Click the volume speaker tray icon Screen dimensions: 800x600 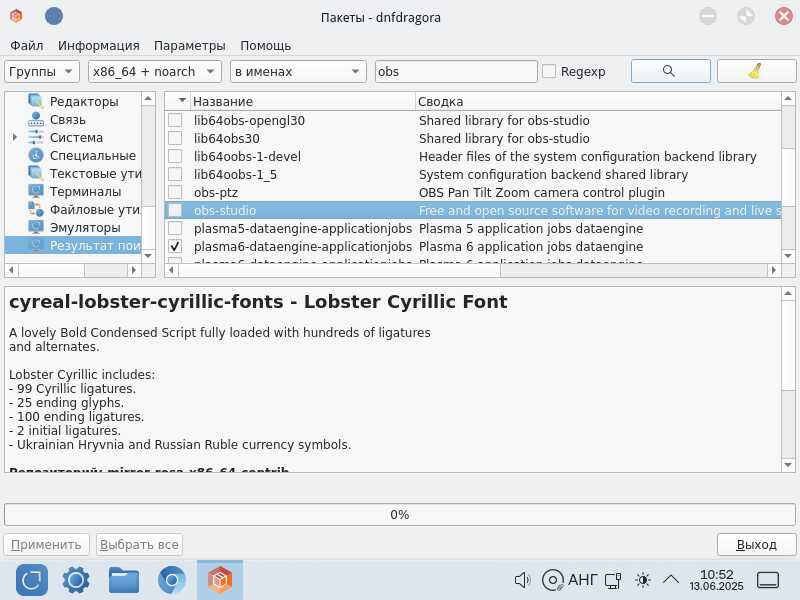coord(522,580)
